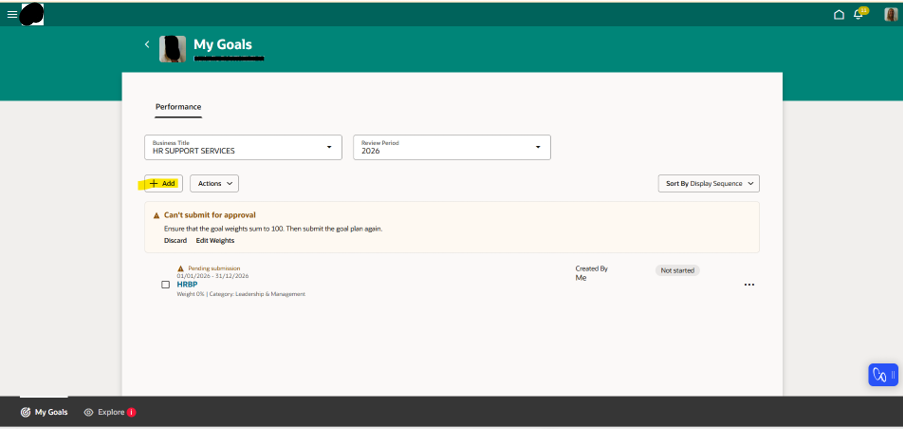Image resolution: width=903 pixels, height=429 pixels.
Task: Click the Pending submission label
Action: click(x=214, y=268)
